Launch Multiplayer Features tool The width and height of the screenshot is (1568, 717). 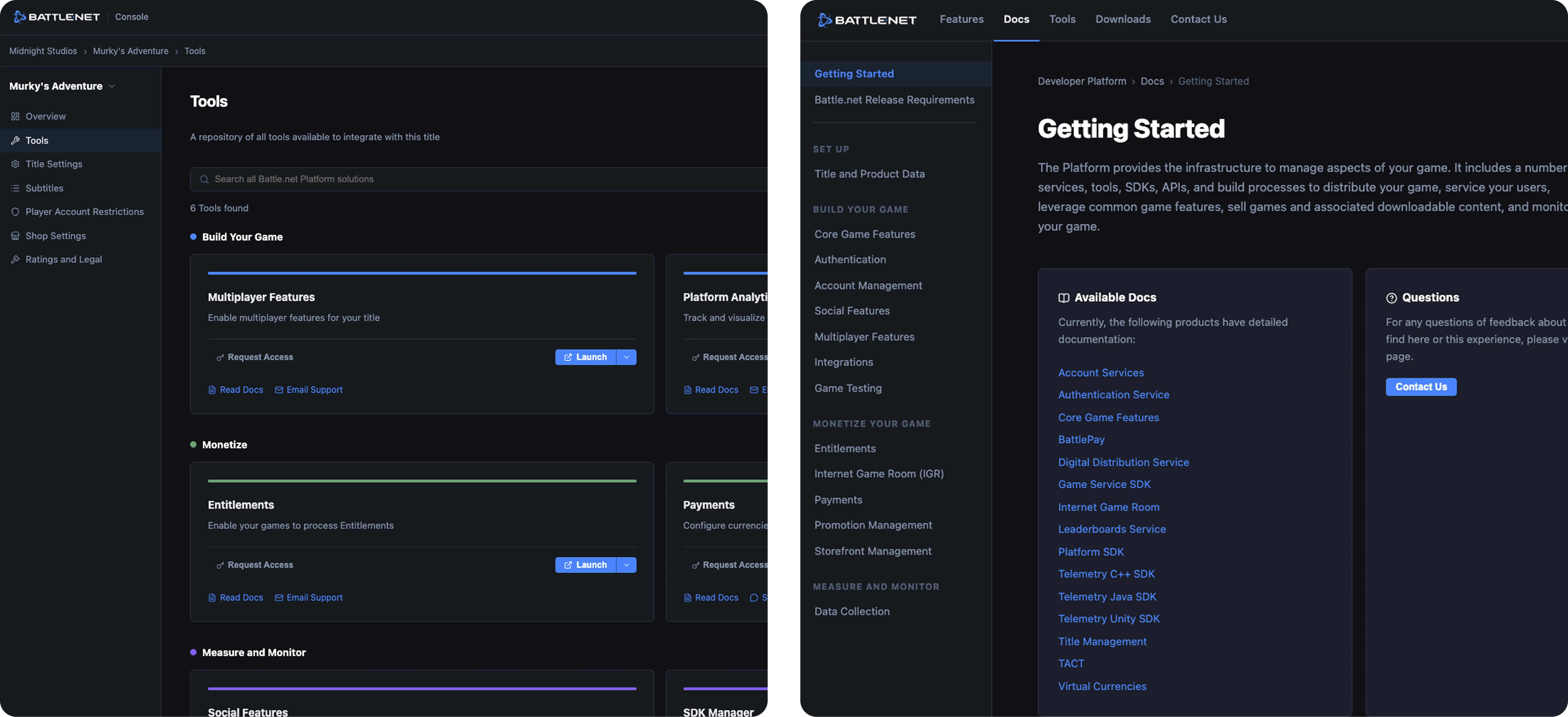[x=586, y=358]
